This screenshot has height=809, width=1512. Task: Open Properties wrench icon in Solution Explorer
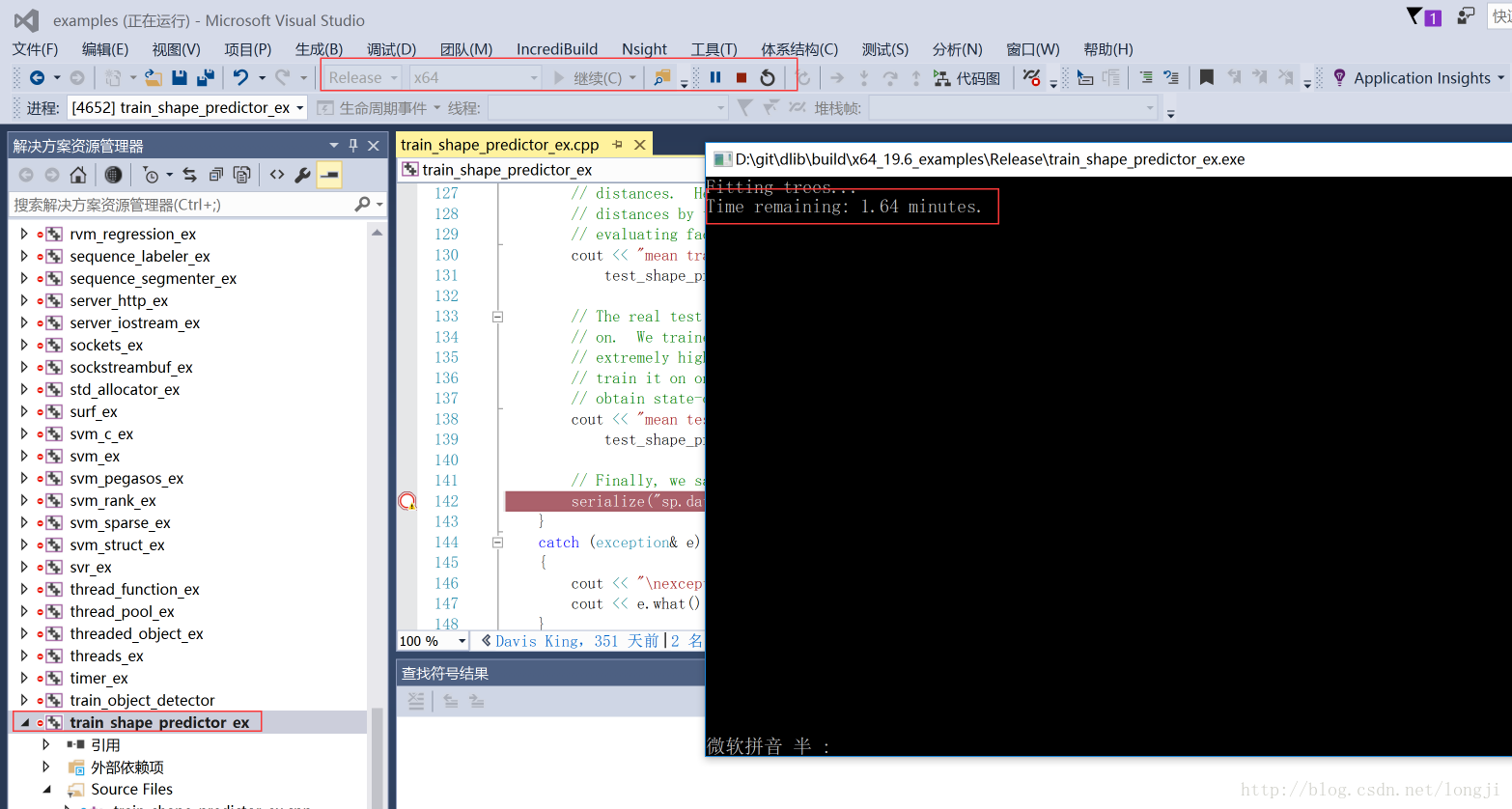tap(302, 175)
